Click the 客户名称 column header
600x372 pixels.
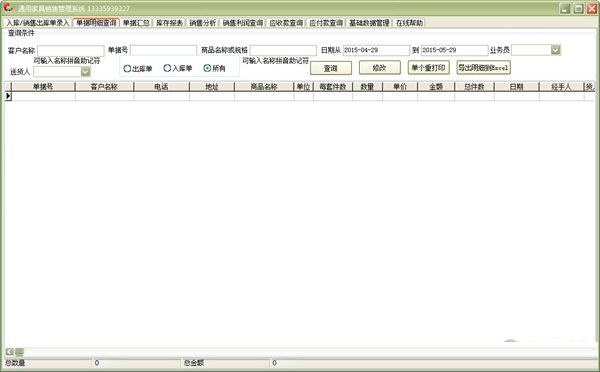(x=104, y=86)
